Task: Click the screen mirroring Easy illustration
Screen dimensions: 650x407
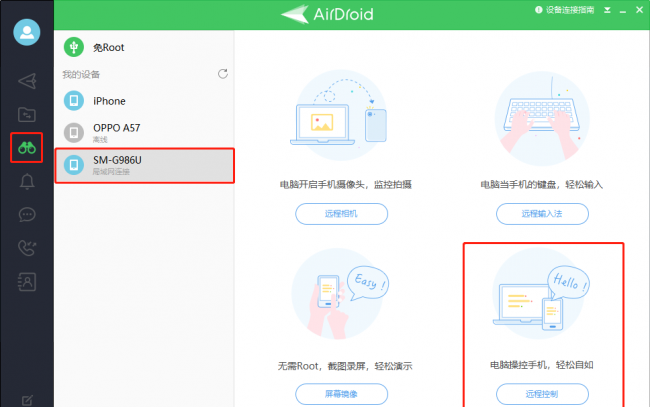Action: pyautogui.click(x=341, y=293)
